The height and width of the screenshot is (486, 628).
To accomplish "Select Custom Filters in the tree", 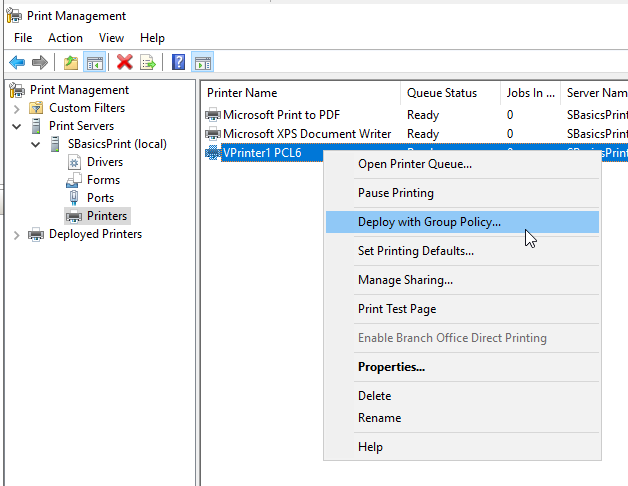I will click(87, 108).
